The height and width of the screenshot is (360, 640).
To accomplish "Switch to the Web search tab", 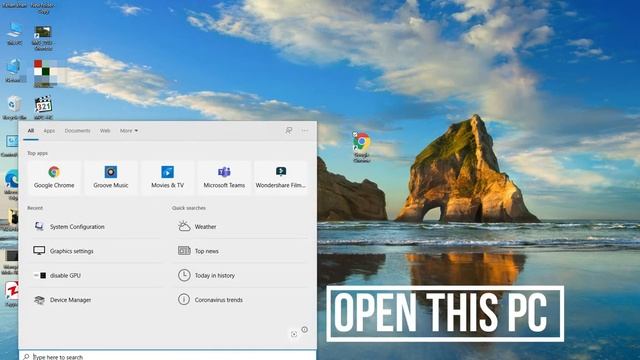I will pyautogui.click(x=105, y=131).
